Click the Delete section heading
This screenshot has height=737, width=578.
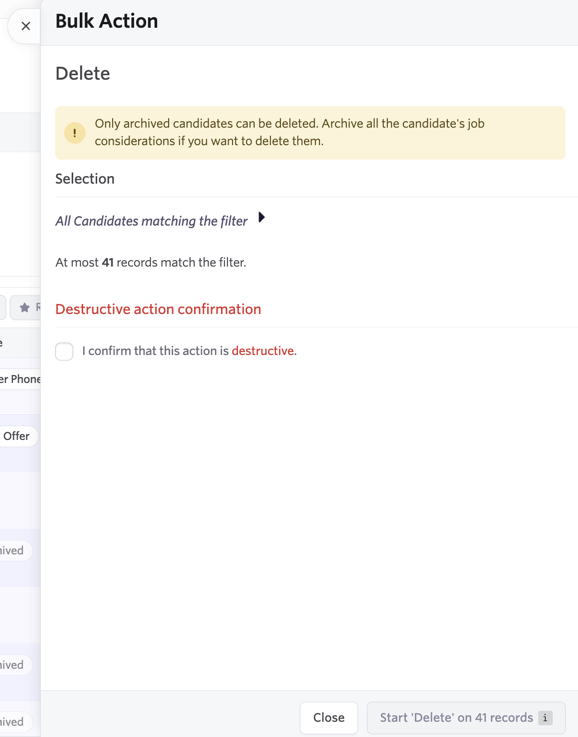83,73
